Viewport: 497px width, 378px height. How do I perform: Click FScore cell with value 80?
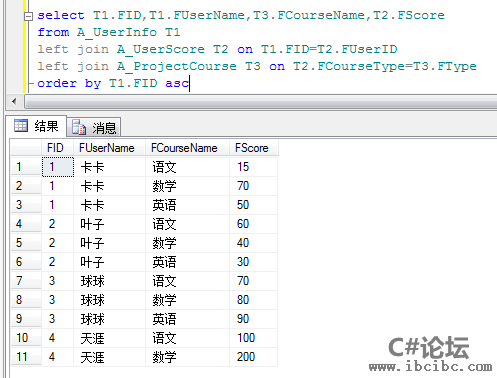pos(253,300)
